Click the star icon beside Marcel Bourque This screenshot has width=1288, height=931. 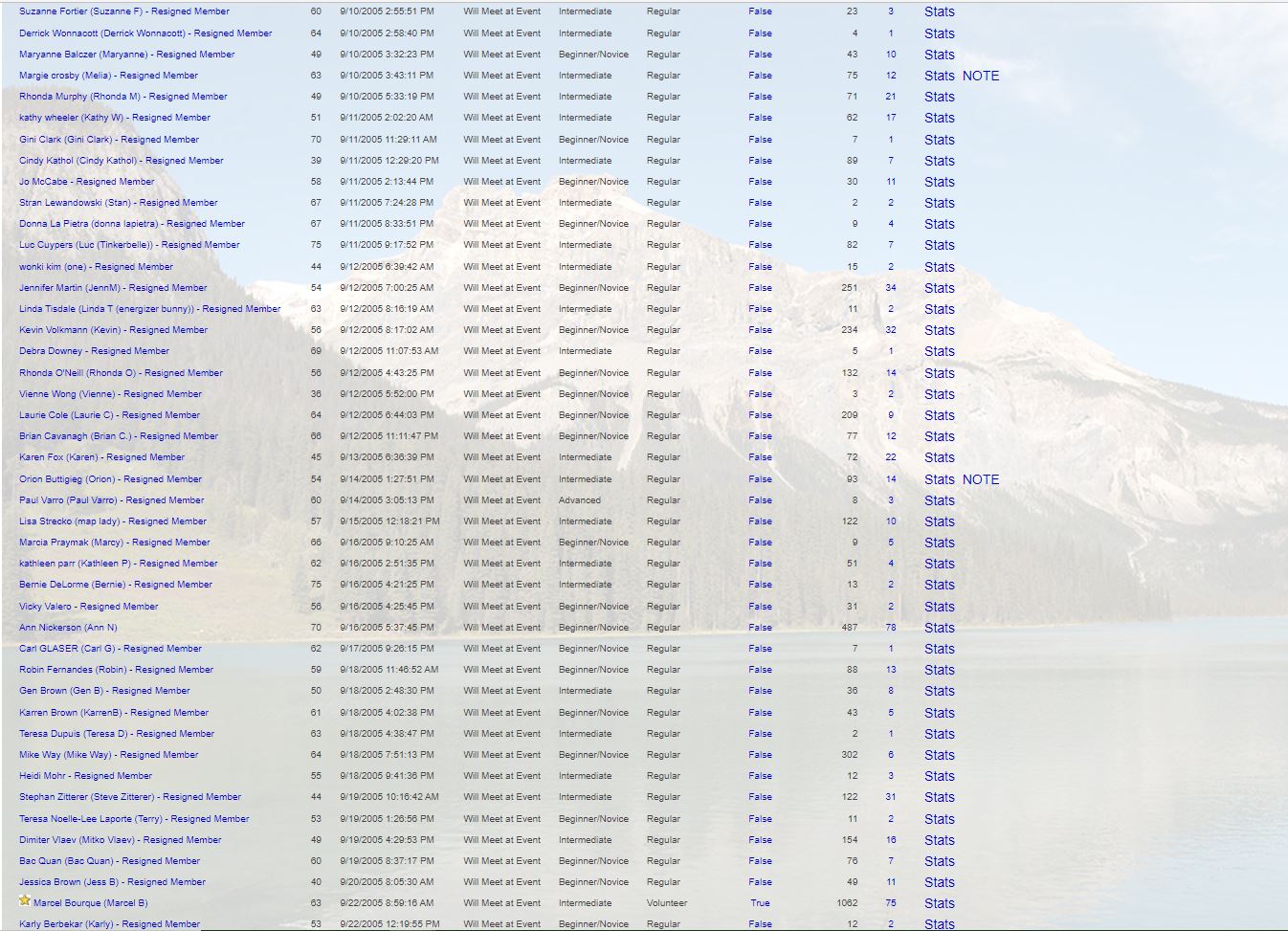[x=25, y=901]
